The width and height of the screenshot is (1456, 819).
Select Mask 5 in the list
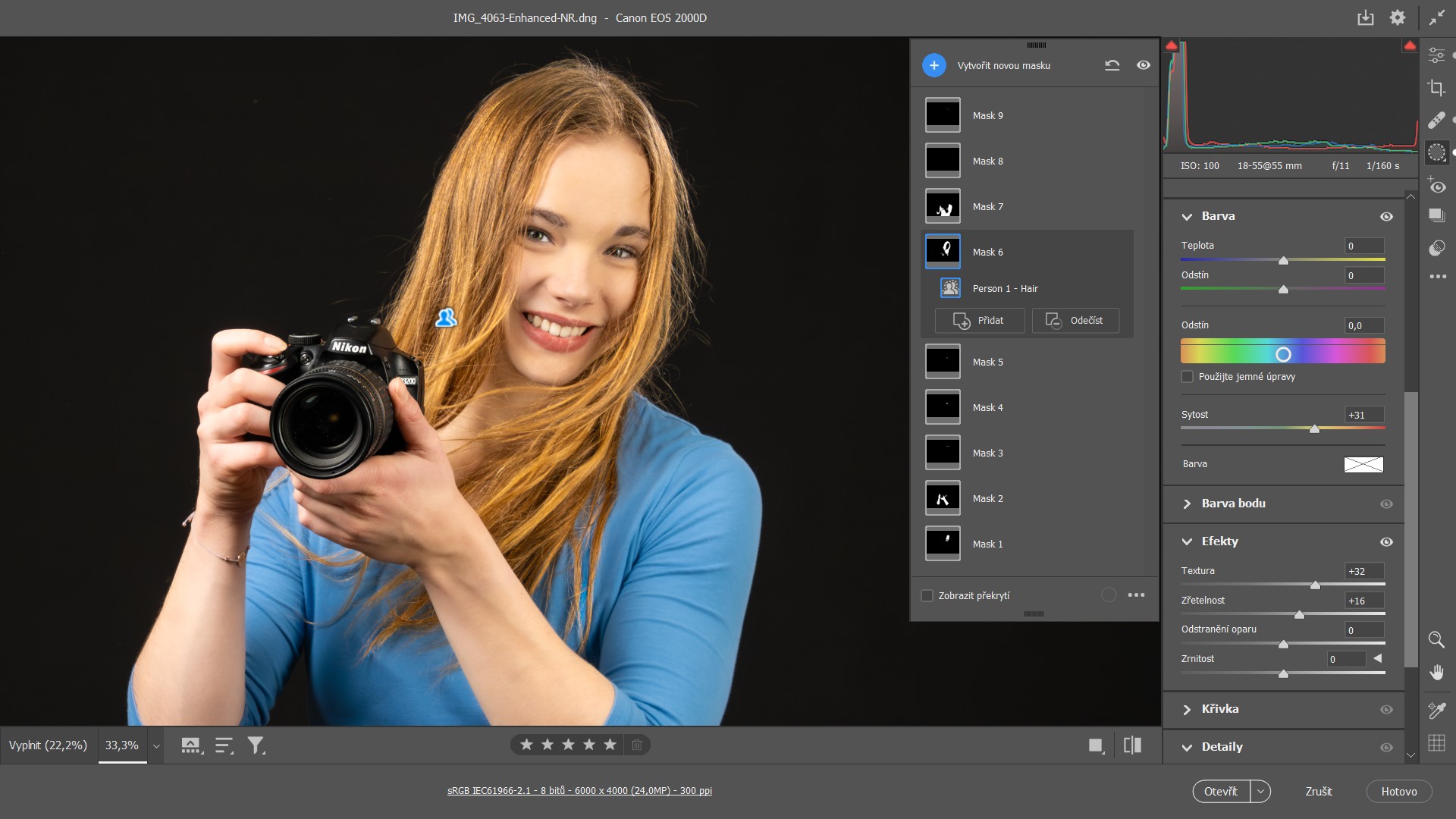(x=1028, y=362)
